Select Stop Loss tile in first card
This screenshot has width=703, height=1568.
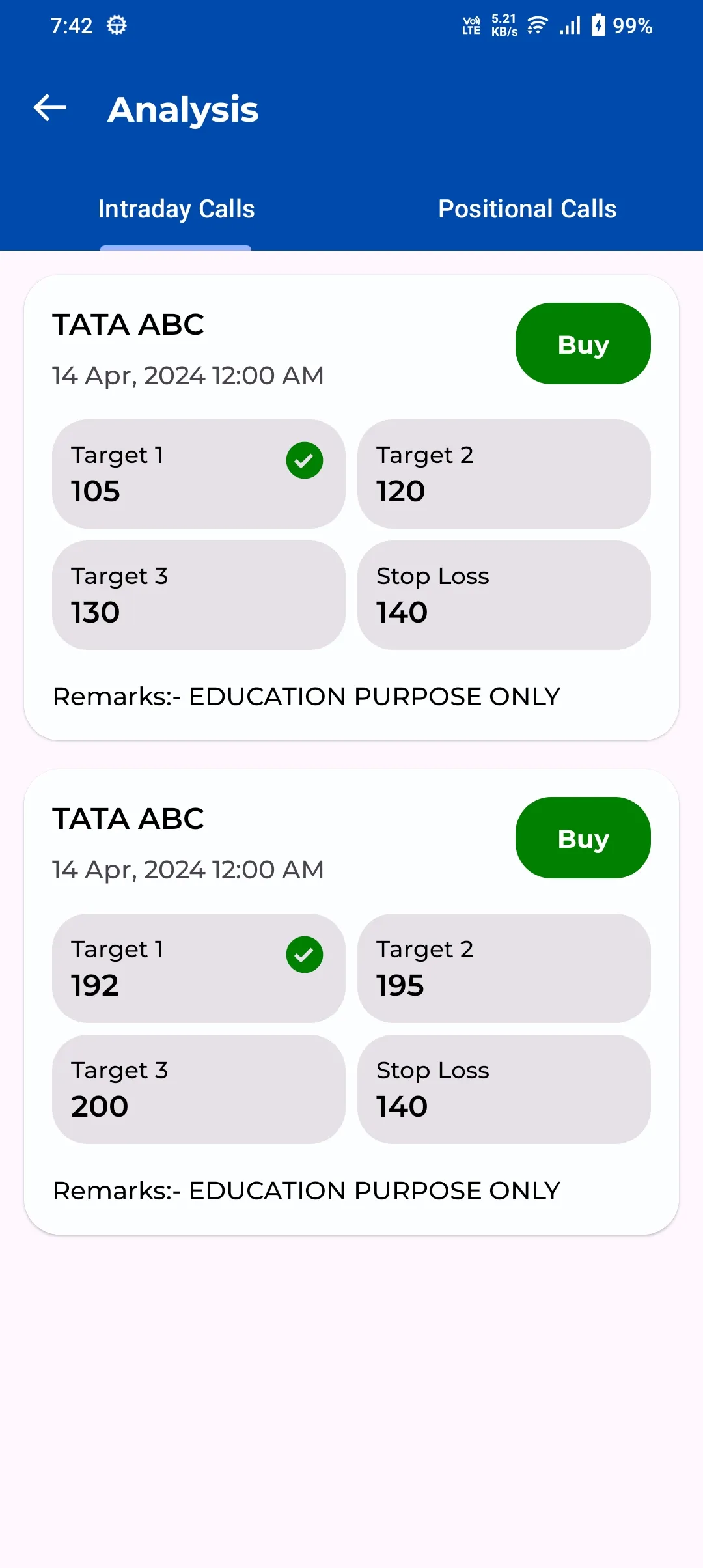pos(504,595)
